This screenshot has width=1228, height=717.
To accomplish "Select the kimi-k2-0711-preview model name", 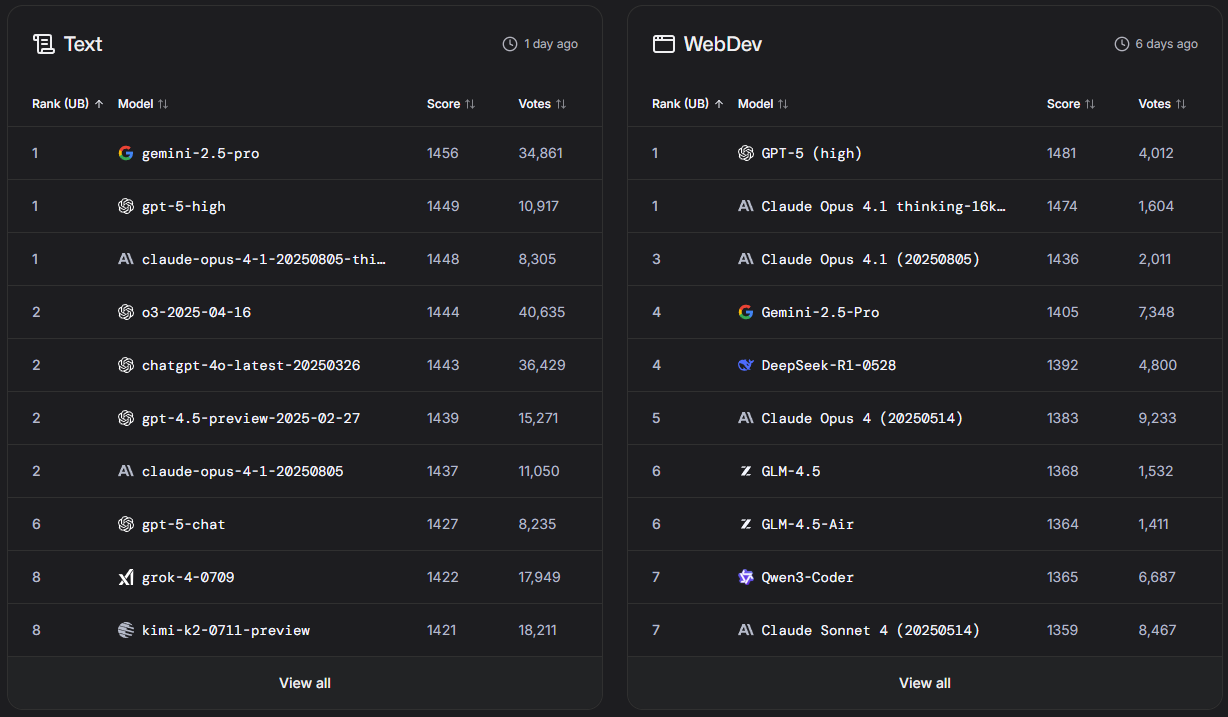I will tap(226, 630).
